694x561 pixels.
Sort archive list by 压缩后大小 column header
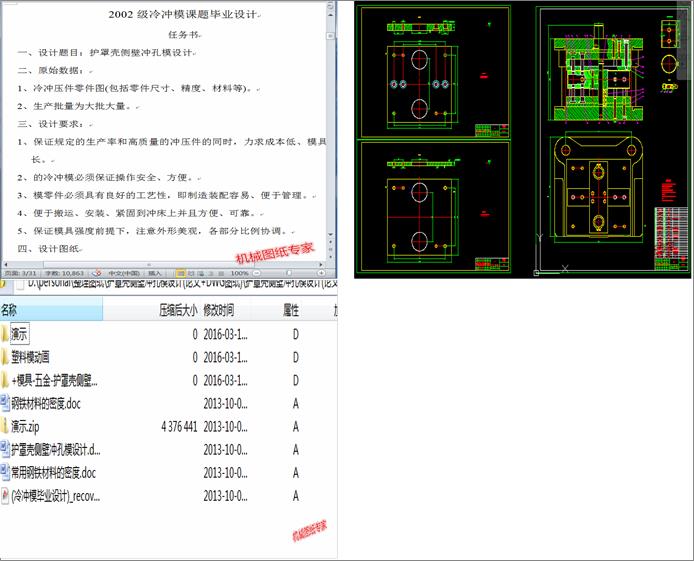[x=178, y=310]
